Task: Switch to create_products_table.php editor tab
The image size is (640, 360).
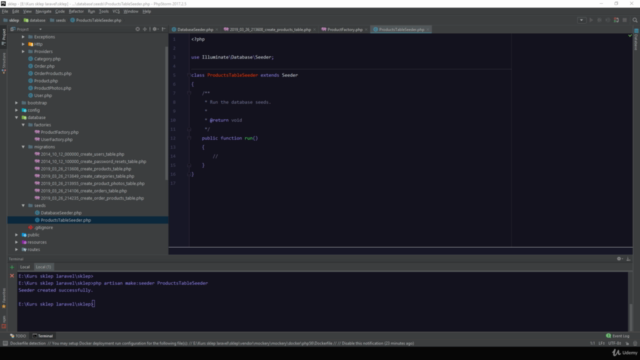Action: click(269, 29)
